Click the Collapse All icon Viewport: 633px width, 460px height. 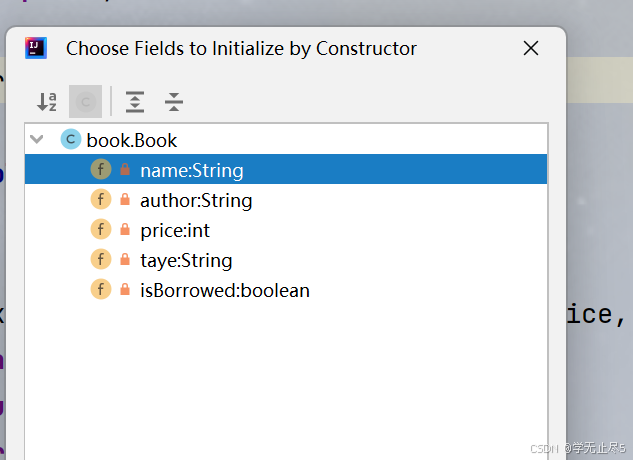point(174,101)
